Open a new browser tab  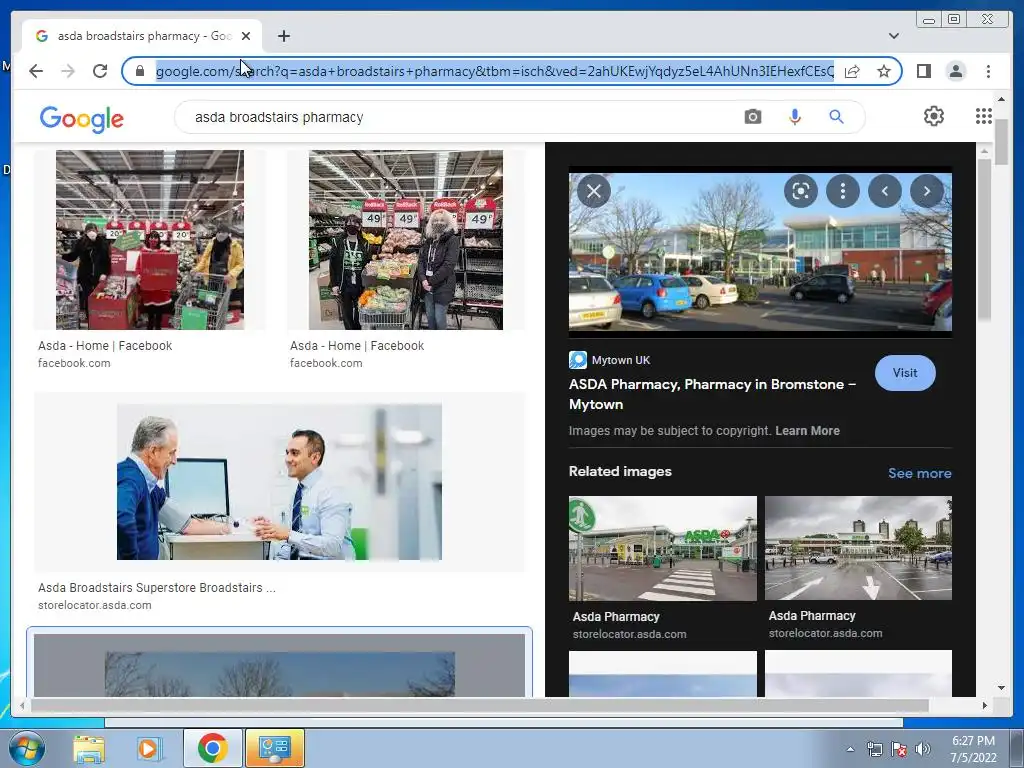283,36
